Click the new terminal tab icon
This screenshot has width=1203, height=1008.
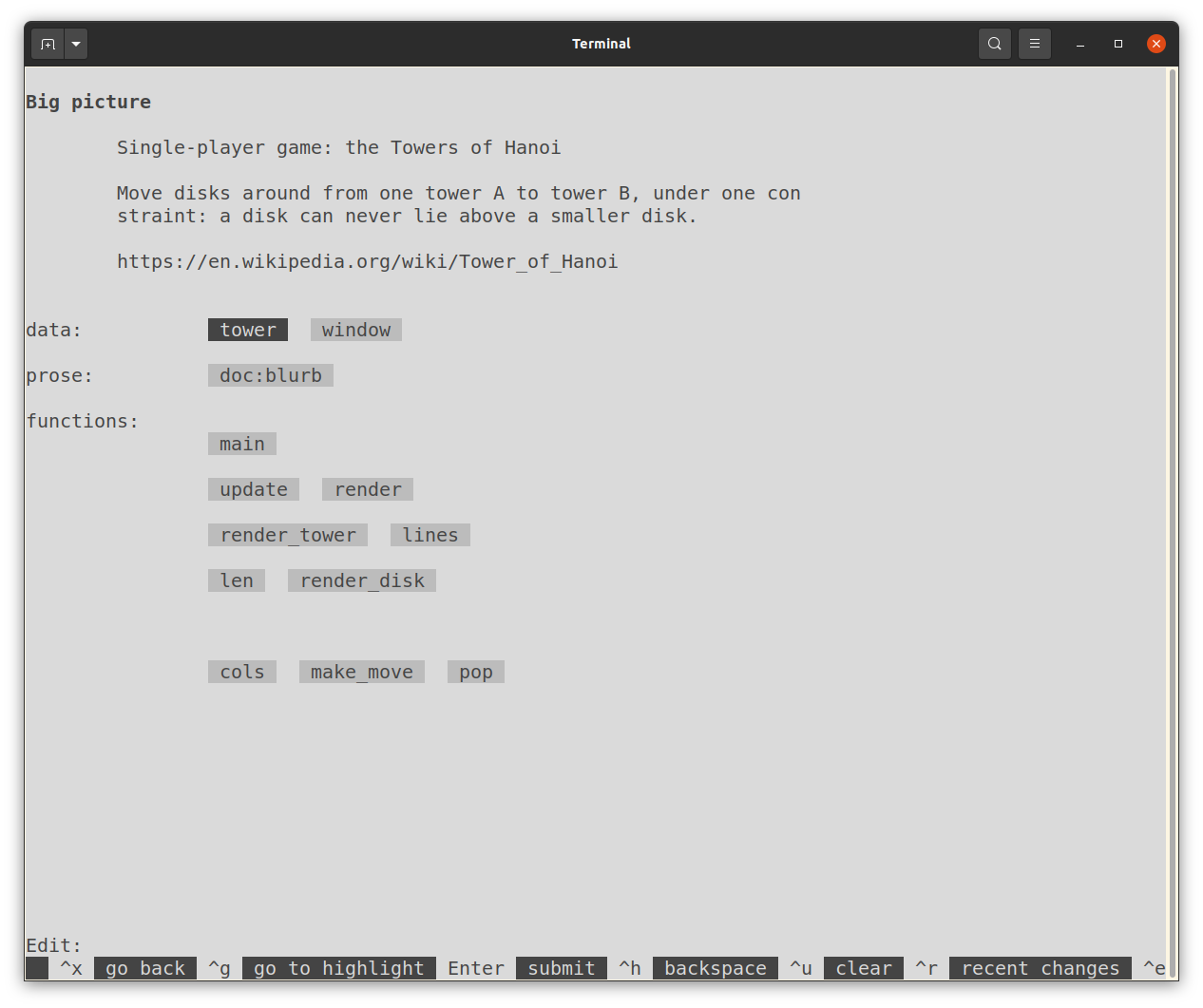[48, 44]
